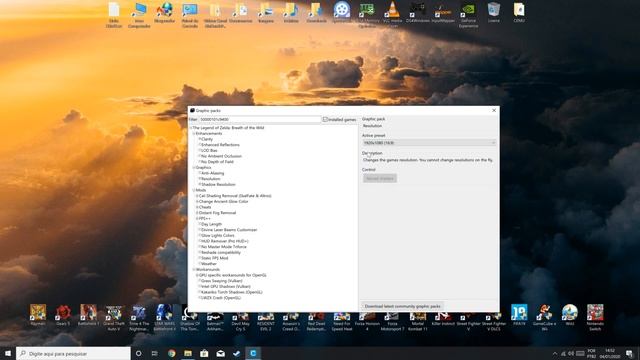Toggle the No Ambient Occlusion checkbox

(200, 156)
